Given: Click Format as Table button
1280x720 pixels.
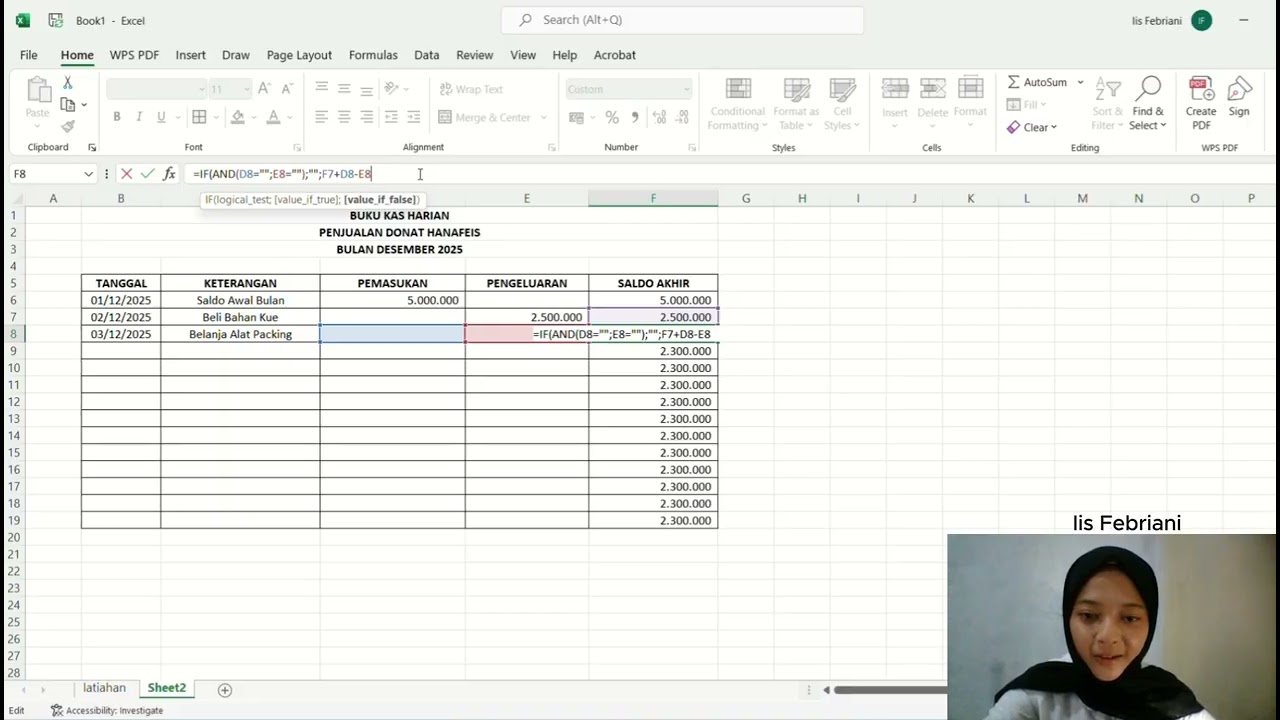Looking at the screenshot, I should [x=796, y=104].
